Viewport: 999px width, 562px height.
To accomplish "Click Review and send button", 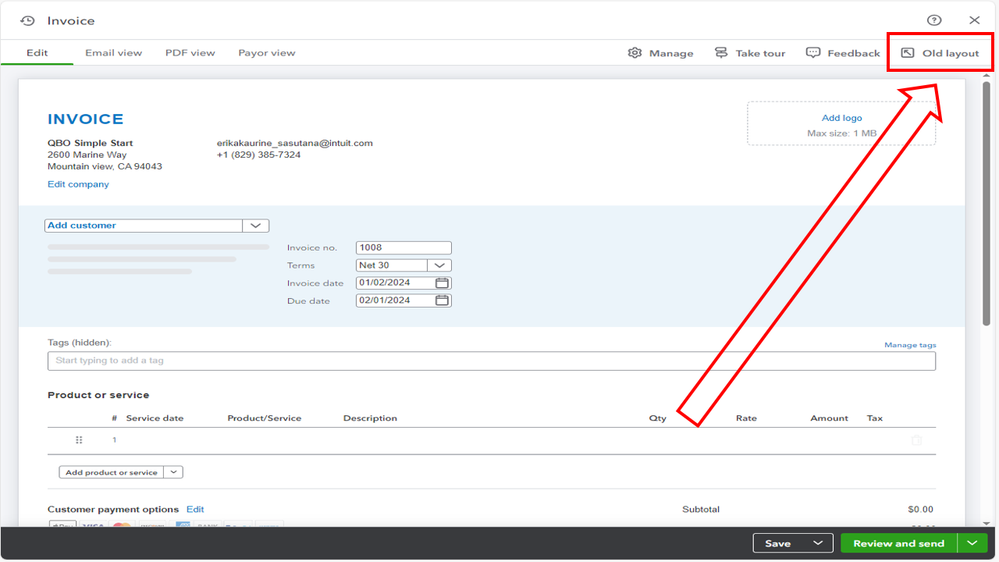I will tap(898, 544).
